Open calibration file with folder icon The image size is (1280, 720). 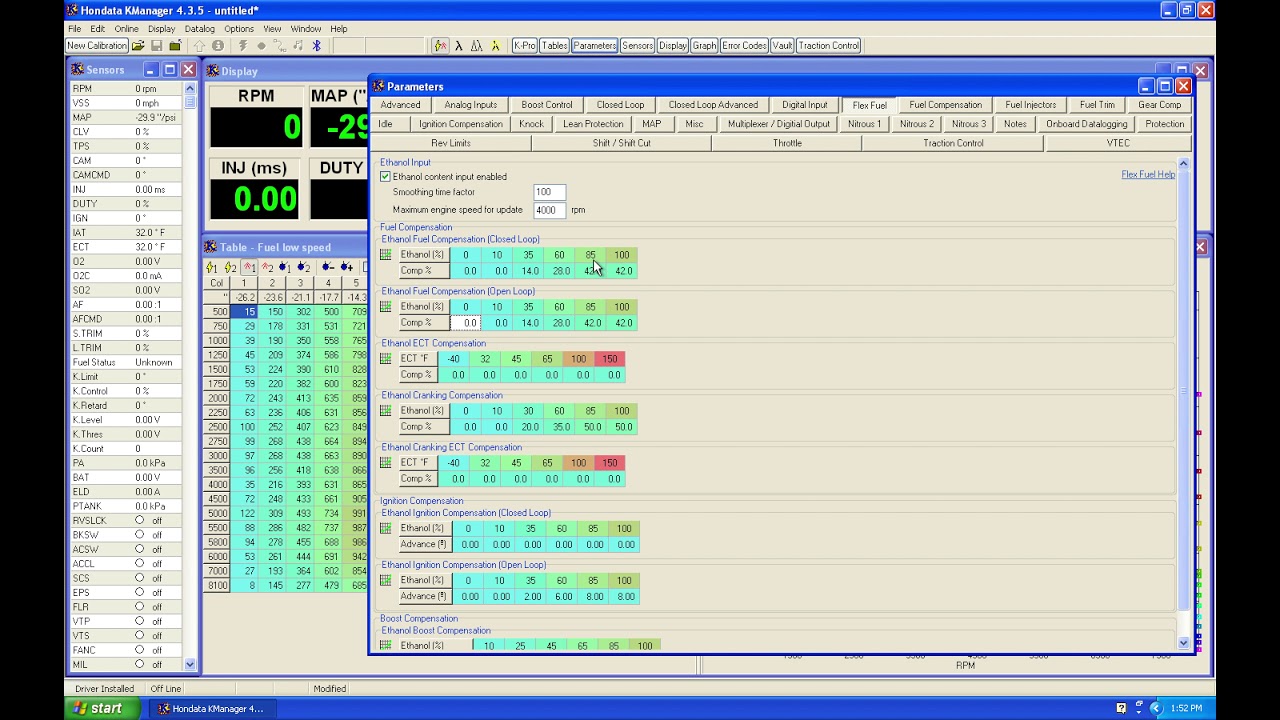tap(138, 46)
